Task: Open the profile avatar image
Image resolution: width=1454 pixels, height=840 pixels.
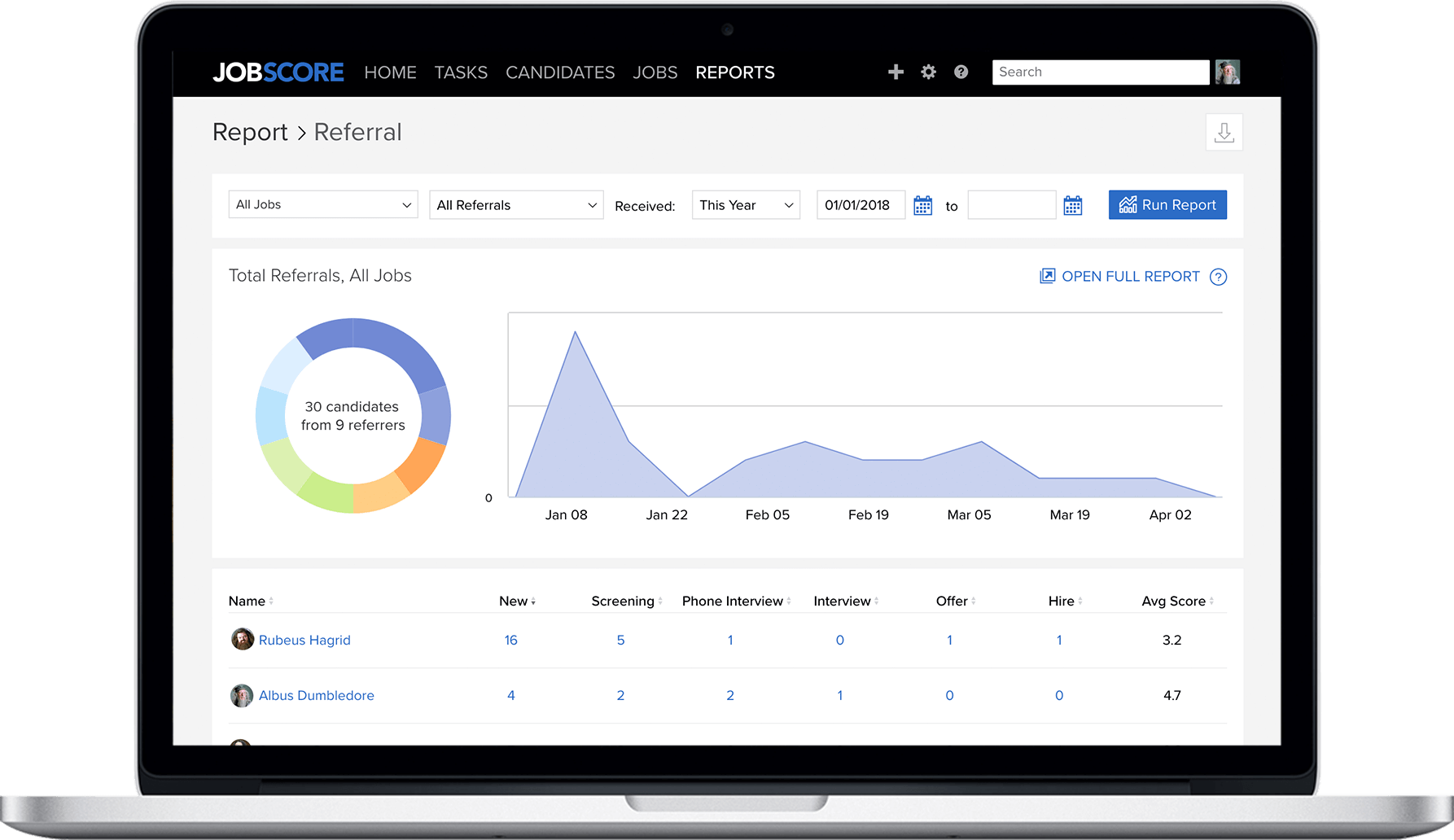Action: [x=1228, y=72]
